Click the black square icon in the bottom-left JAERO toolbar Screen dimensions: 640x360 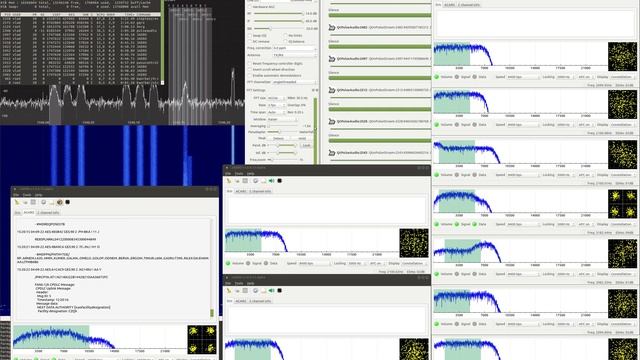tap(68, 202)
